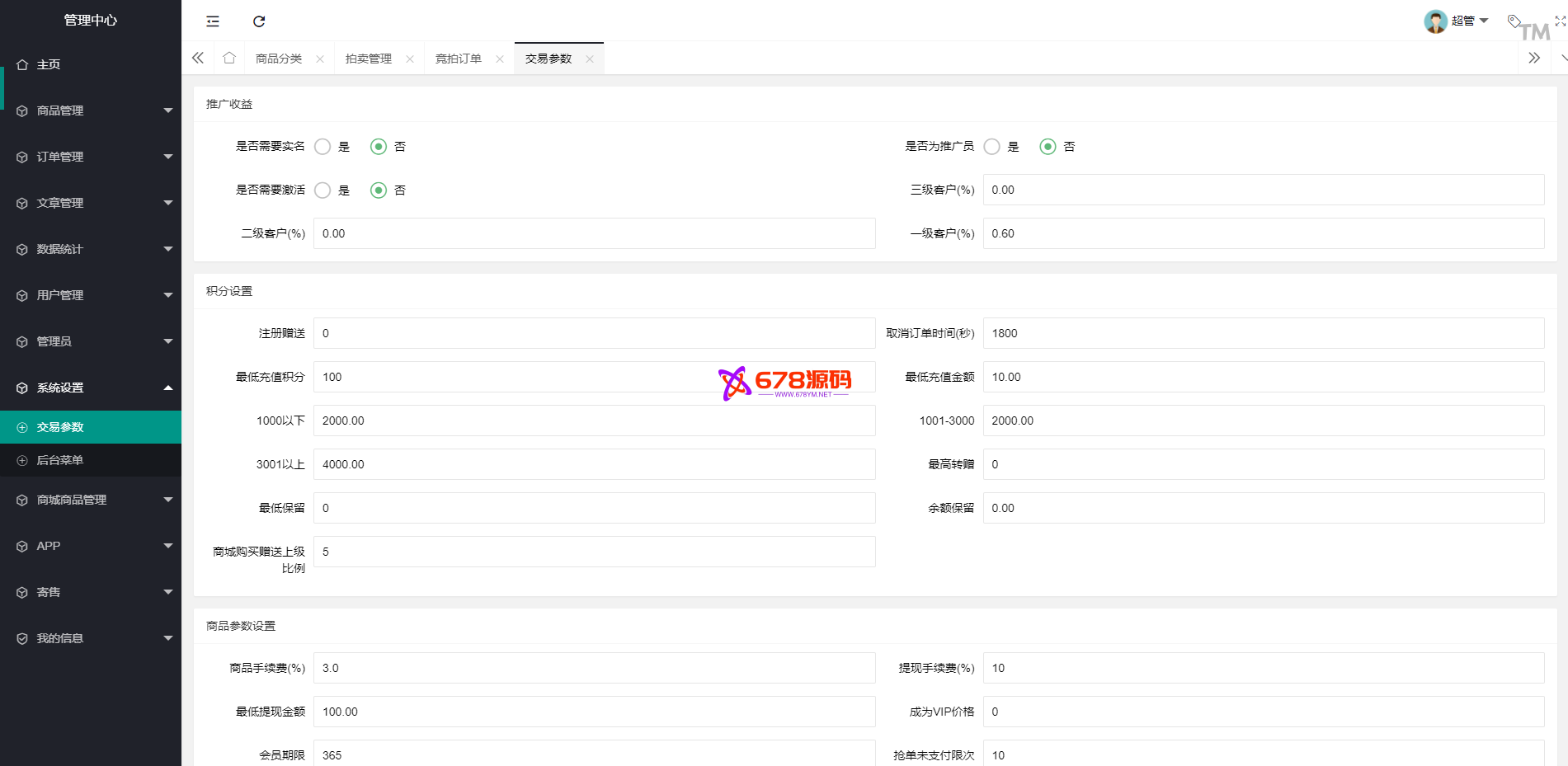Viewport: 1568px width, 766px height.
Task: Click the home tab icon
Action: (x=229, y=59)
